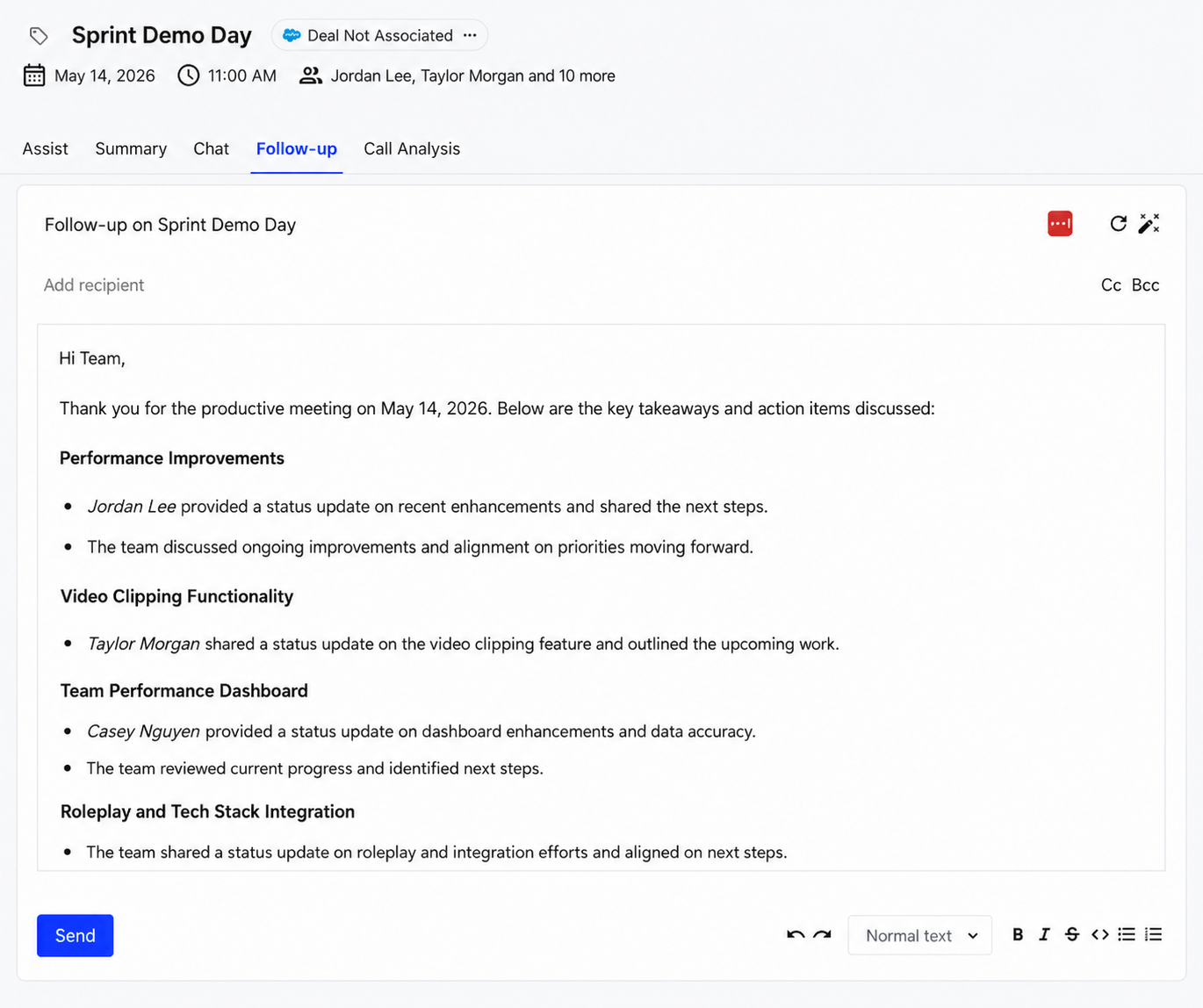Image resolution: width=1203 pixels, height=1008 pixels.
Task: Click the italic name Jordan Lee in body
Action: click(x=132, y=507)
